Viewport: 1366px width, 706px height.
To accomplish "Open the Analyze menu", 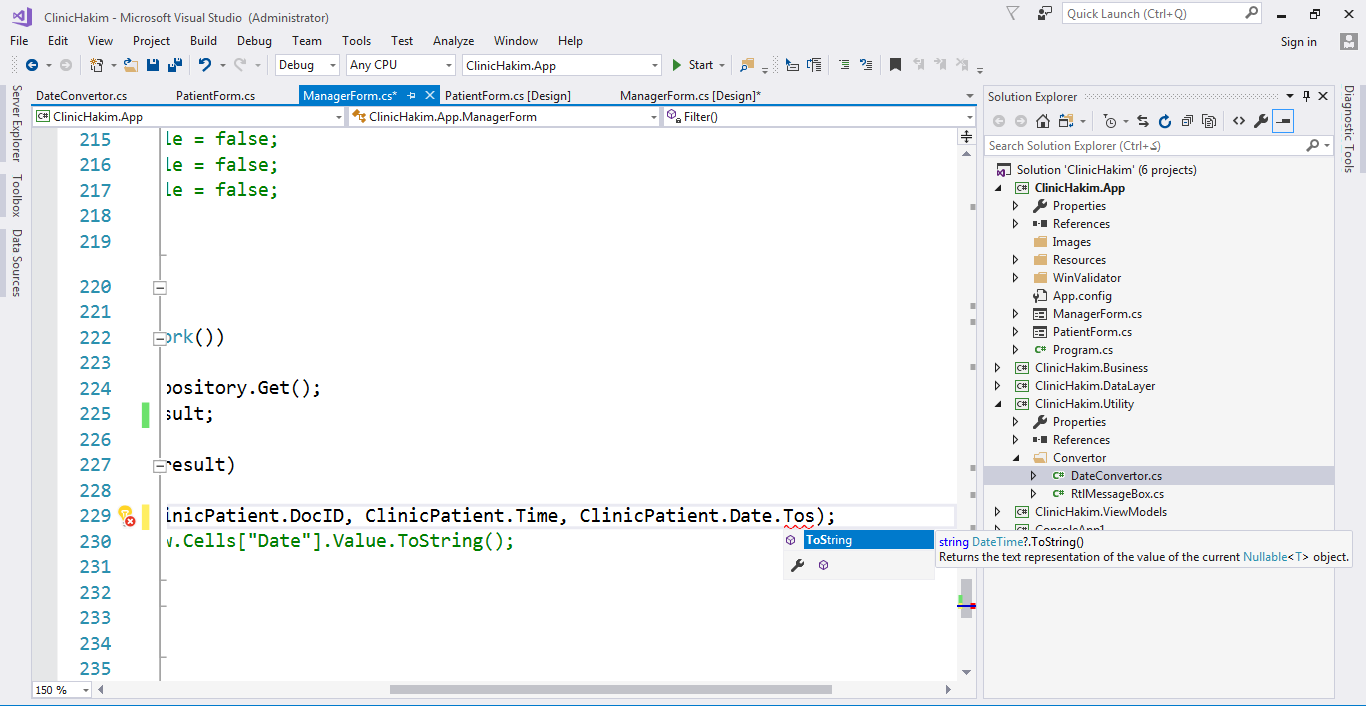I will [453, 41].
